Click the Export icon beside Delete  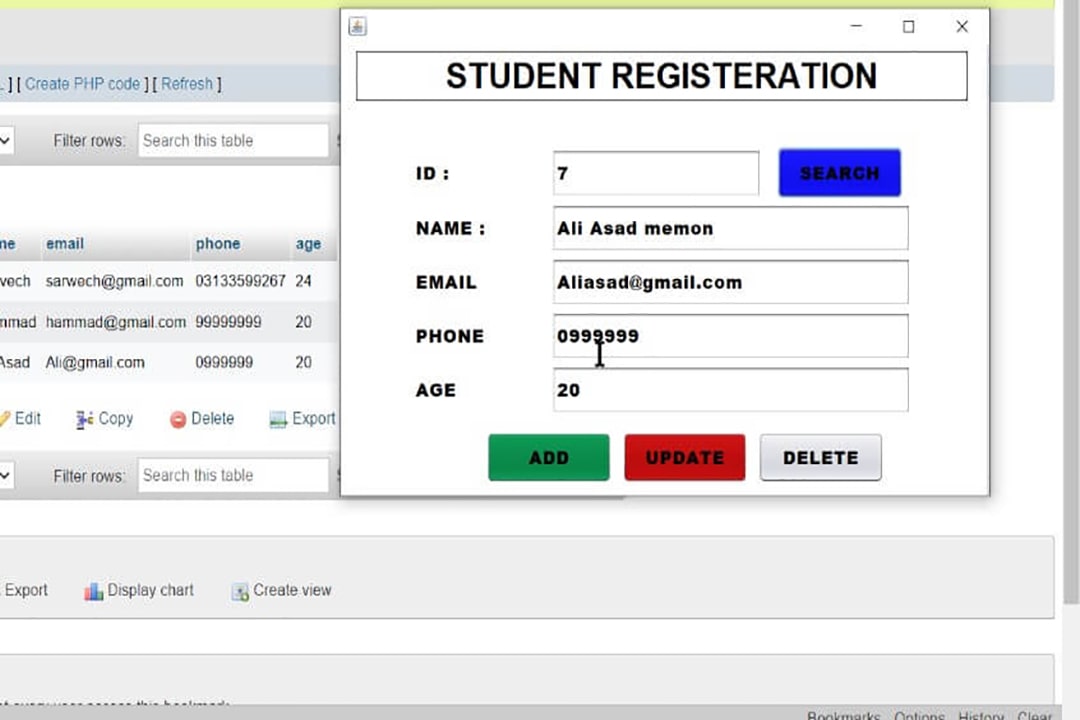point(278,420)
